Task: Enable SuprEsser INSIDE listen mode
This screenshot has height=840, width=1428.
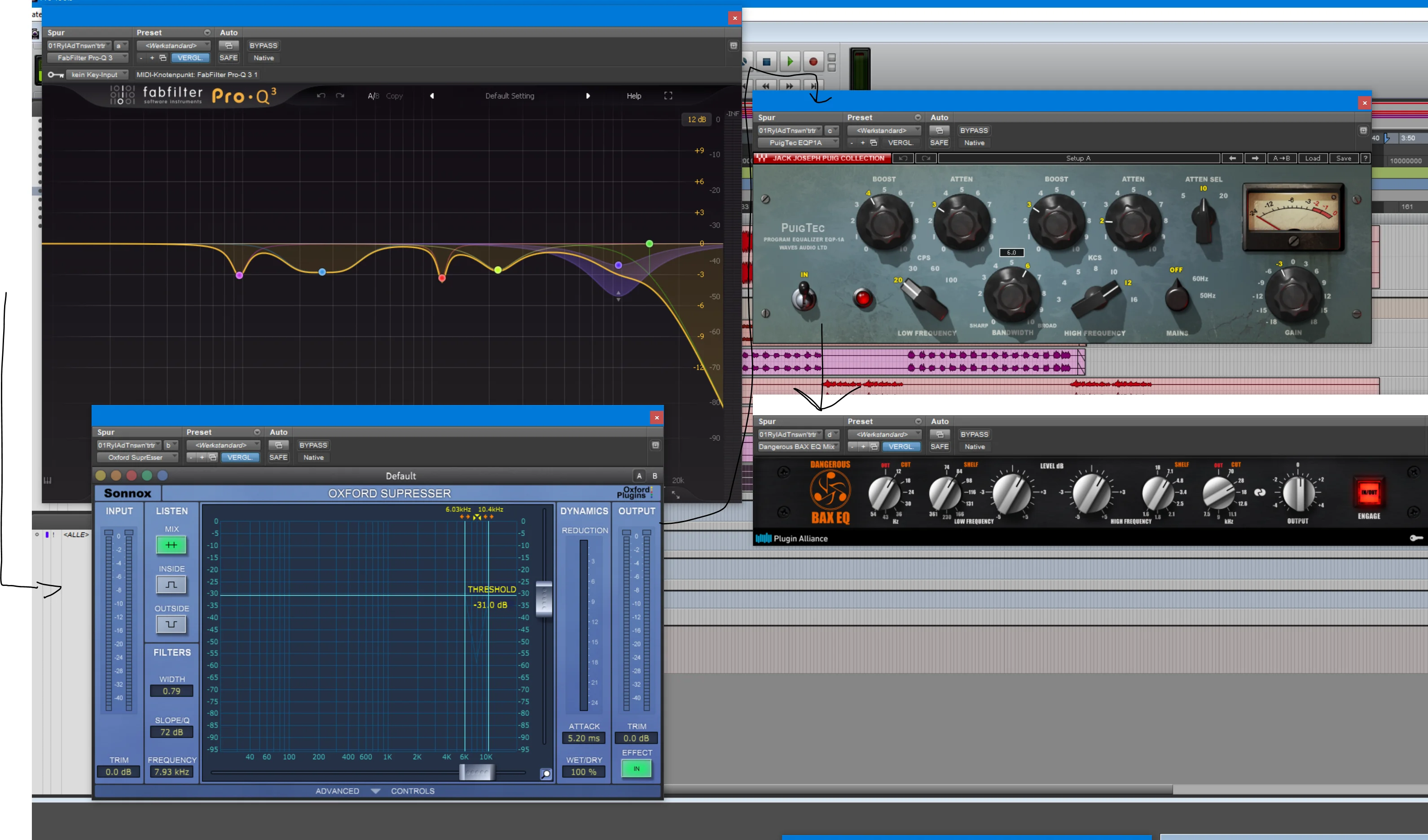Action: pos(171,585)
